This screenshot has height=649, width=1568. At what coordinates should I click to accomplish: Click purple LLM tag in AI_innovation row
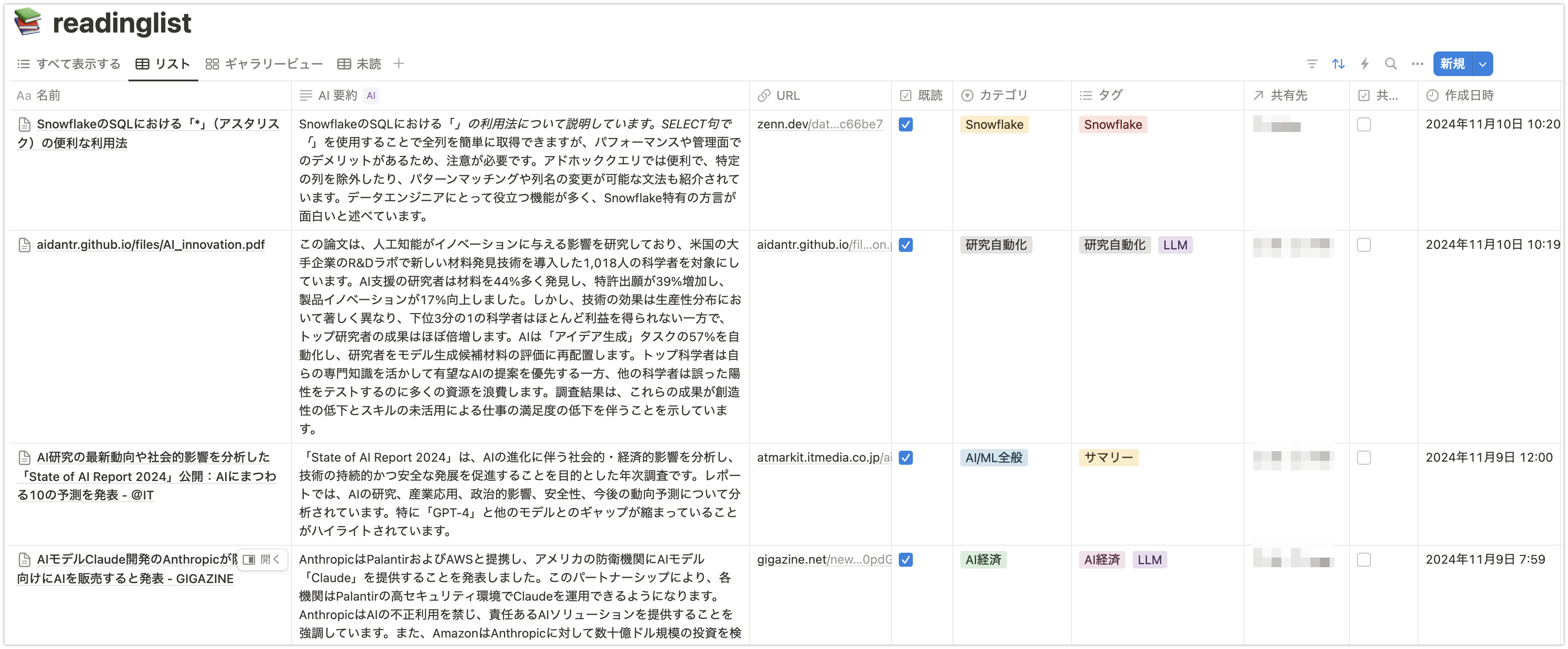click(x=1175, y=245)
